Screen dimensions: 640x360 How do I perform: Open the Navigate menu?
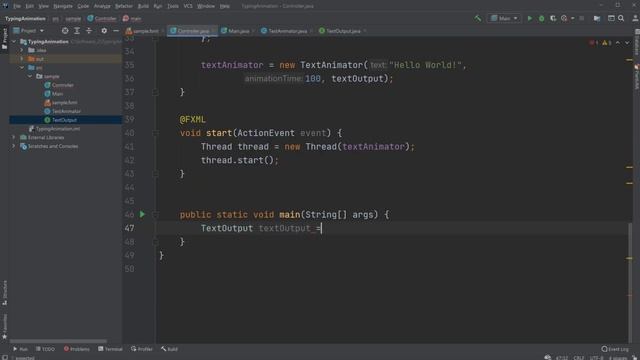tap(63, 6)
